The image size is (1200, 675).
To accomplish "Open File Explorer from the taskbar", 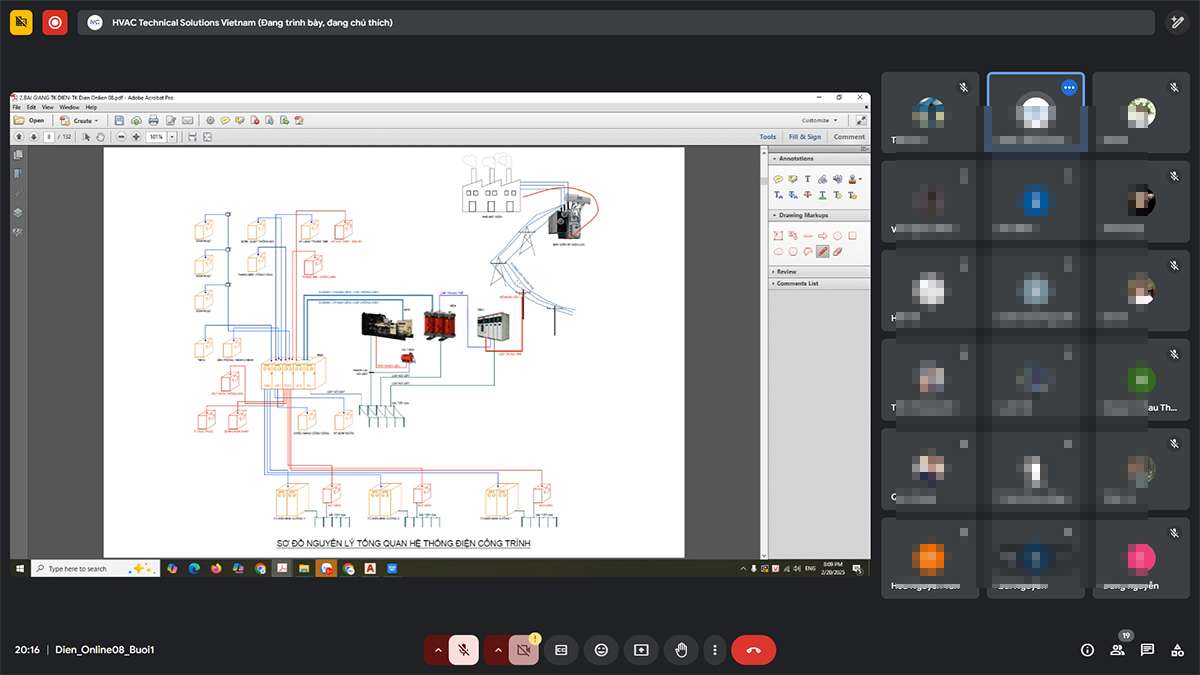I will point(304,568).
